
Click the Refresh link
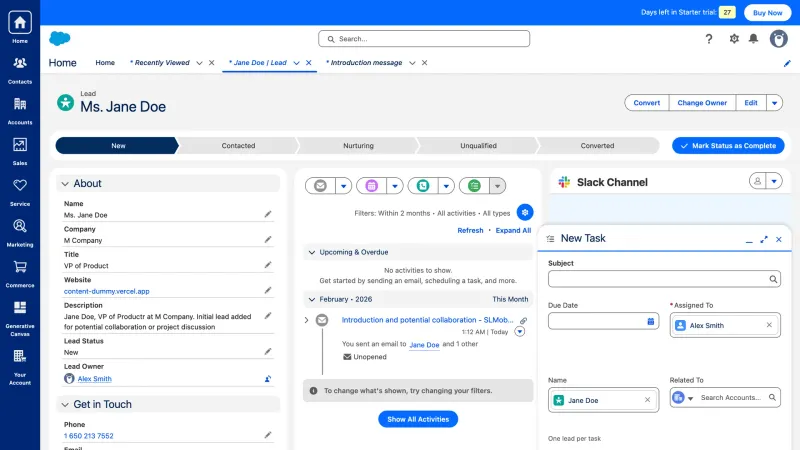pyautogui.click(x=470, y=231)
